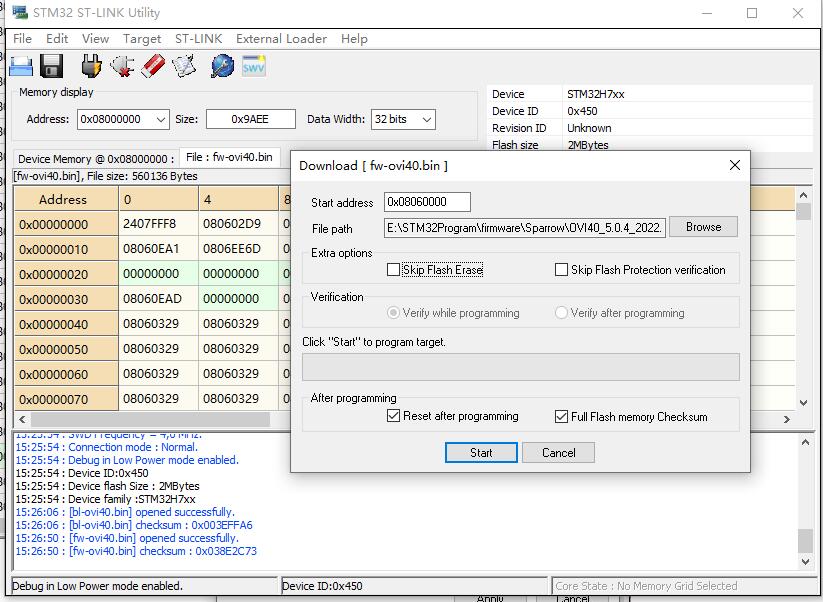Viewport: 823px width, 602px height.
Task: Click log line bl-ovi40.bin checksum 0x003EFFA6
Action: (134, 525)
